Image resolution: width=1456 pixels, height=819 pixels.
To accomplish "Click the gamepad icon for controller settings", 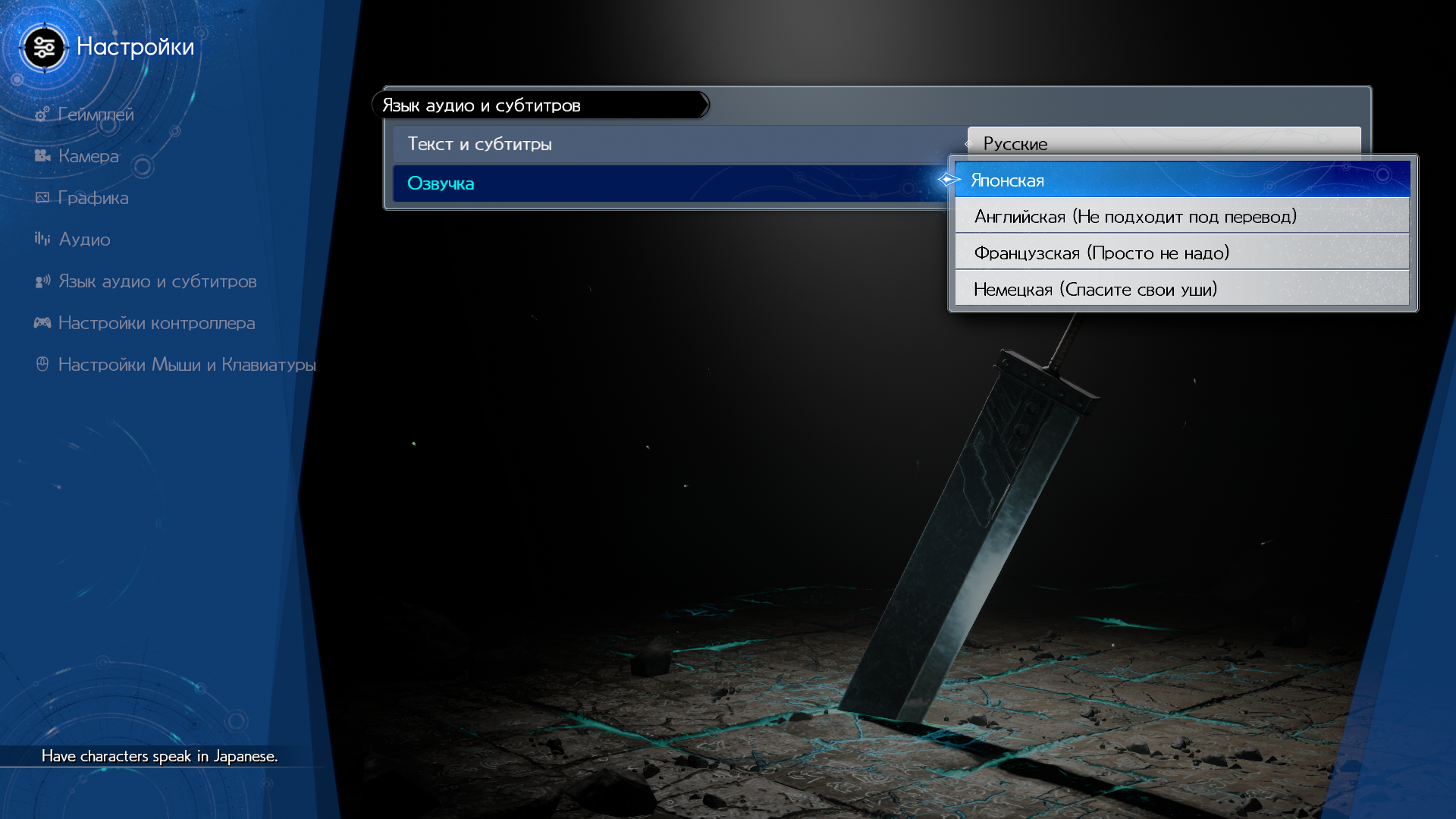I will click(42, 323).
